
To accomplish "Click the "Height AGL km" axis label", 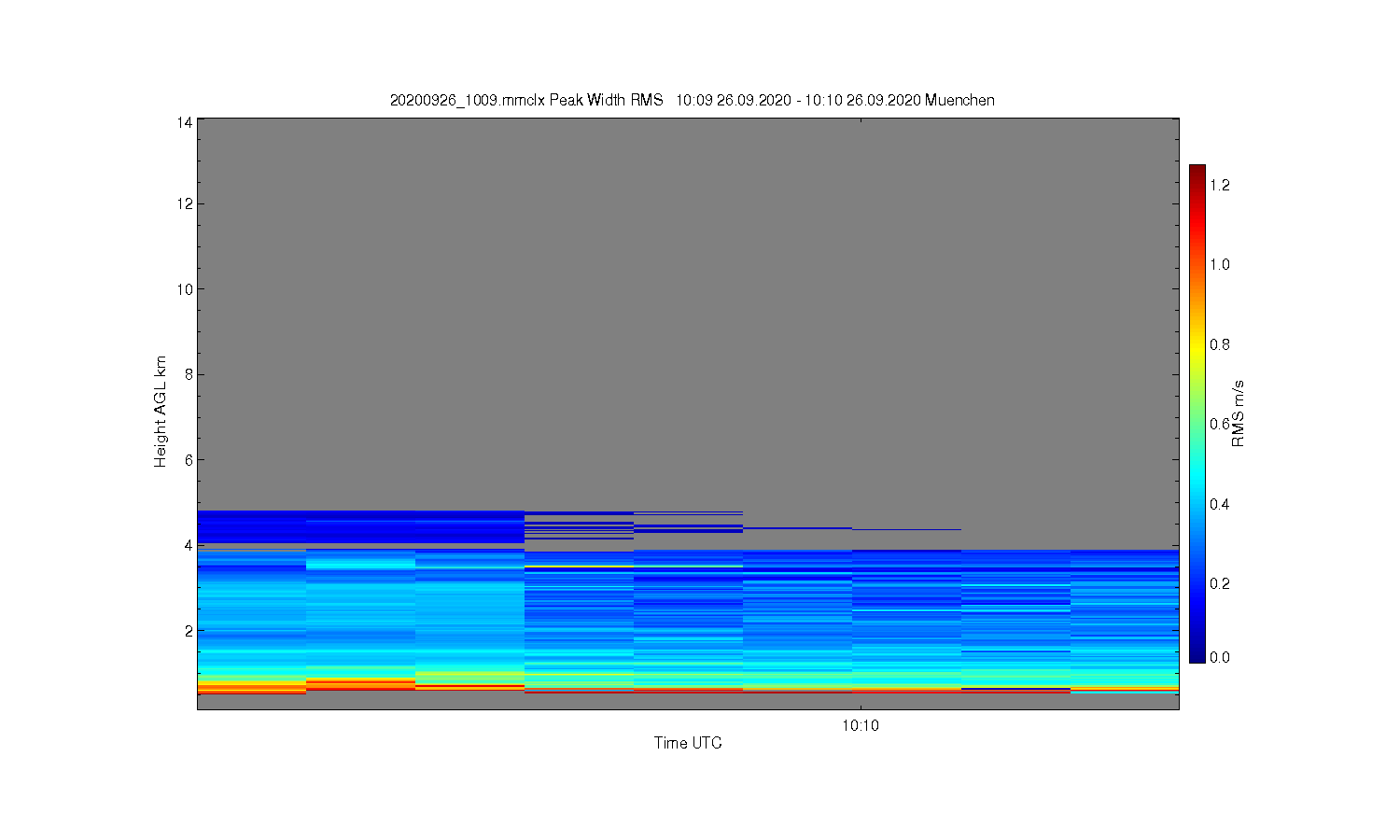I will point(161,412).
